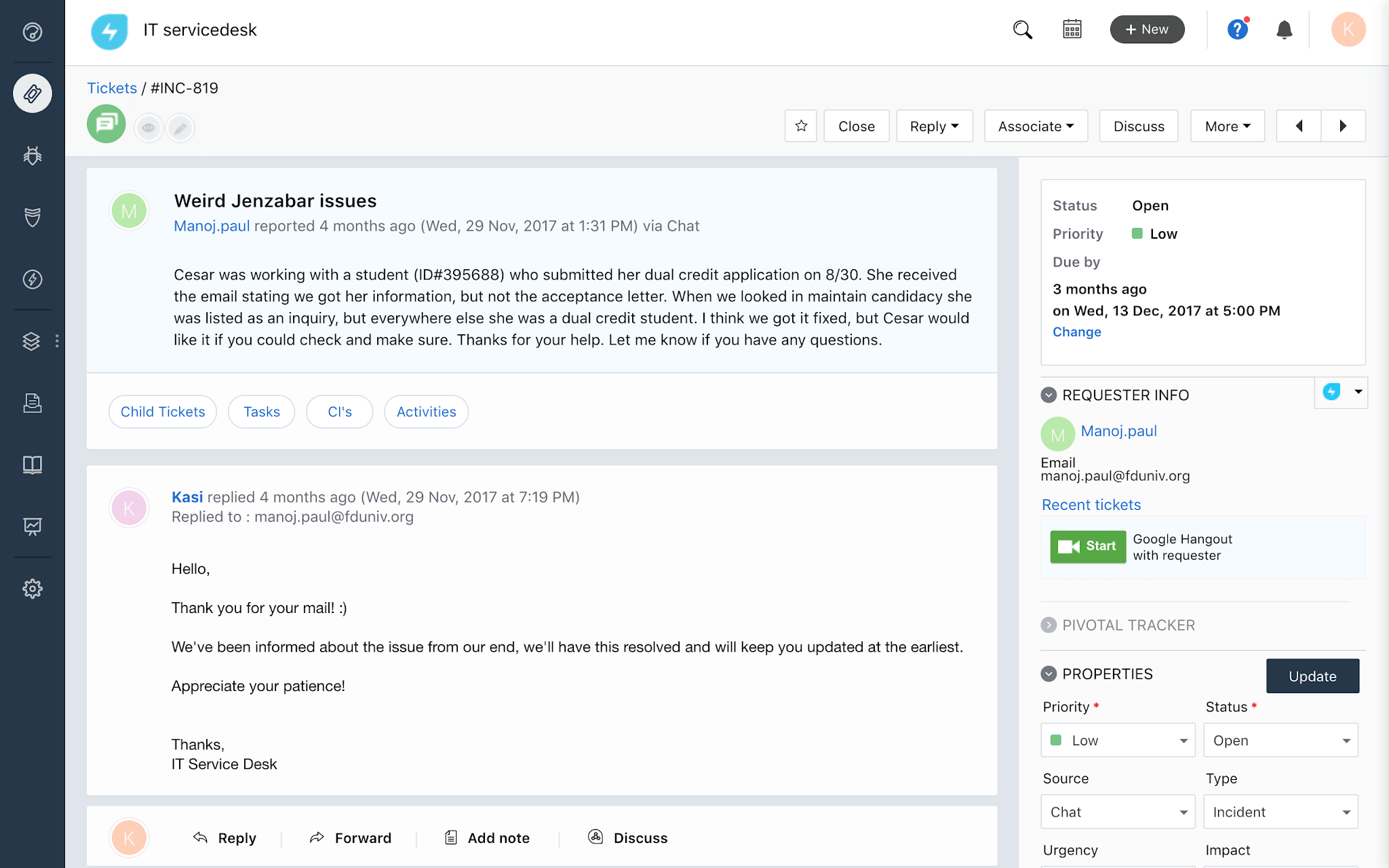Screen dimensions: 1389x868
Task: Open Manoj.paul's requester profile link
Action: tap(1119, 431)
